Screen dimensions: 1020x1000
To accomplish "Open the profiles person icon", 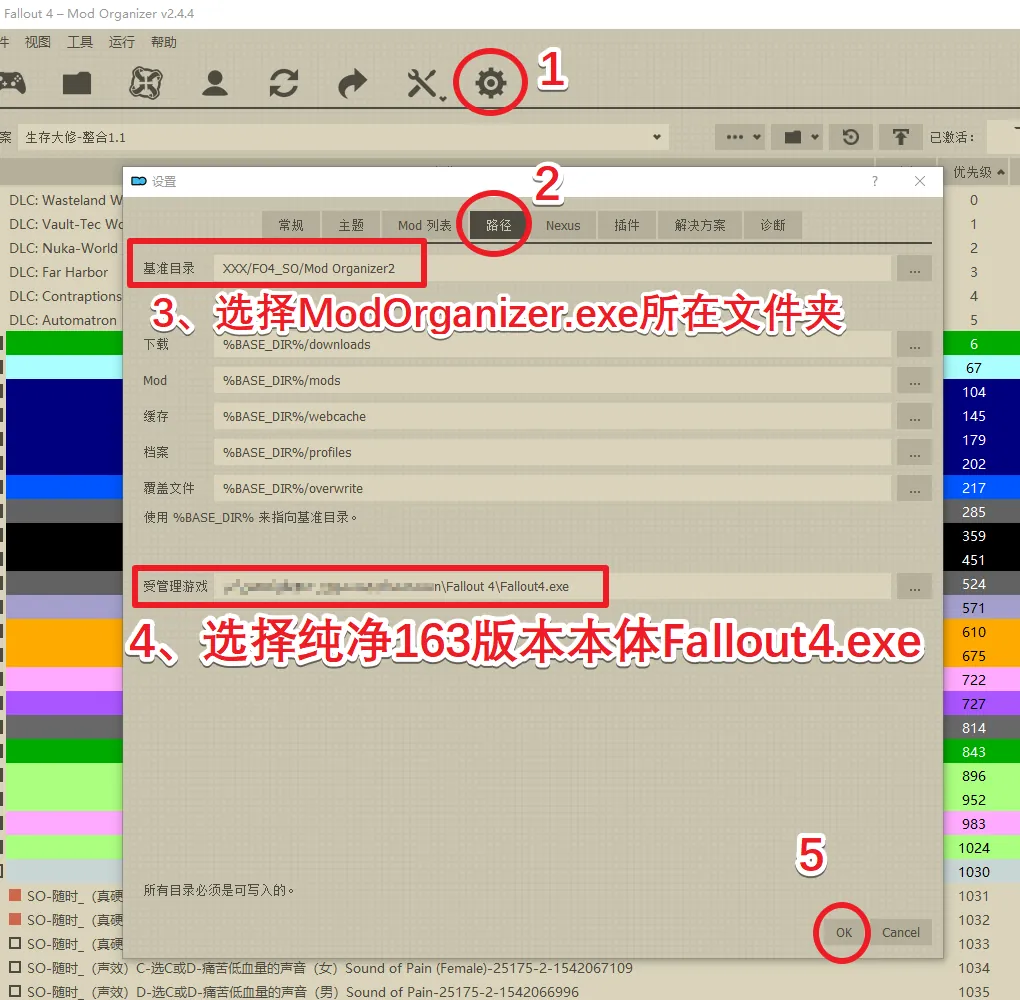I will point(215,83).
